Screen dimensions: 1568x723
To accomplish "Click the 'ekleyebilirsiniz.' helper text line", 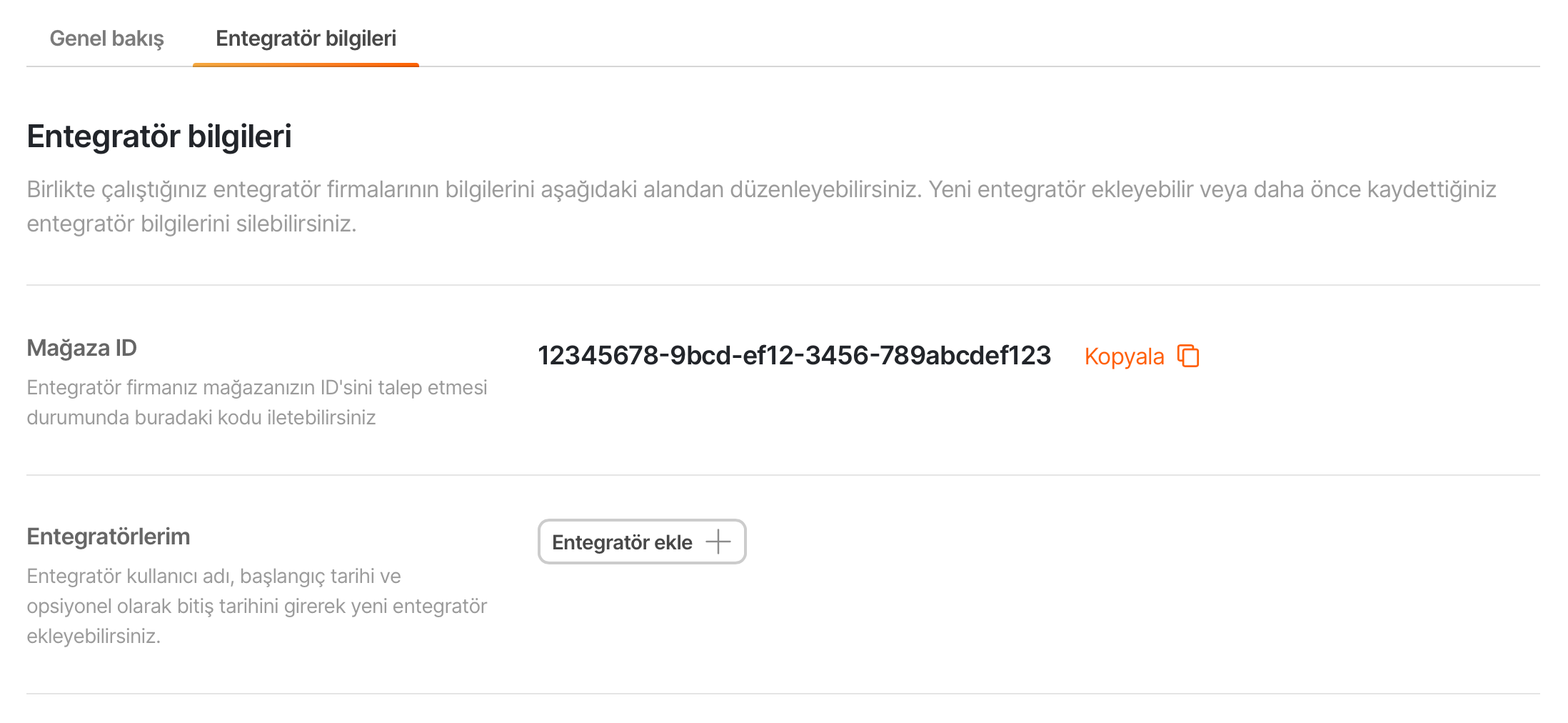I will tap(94, 636).
